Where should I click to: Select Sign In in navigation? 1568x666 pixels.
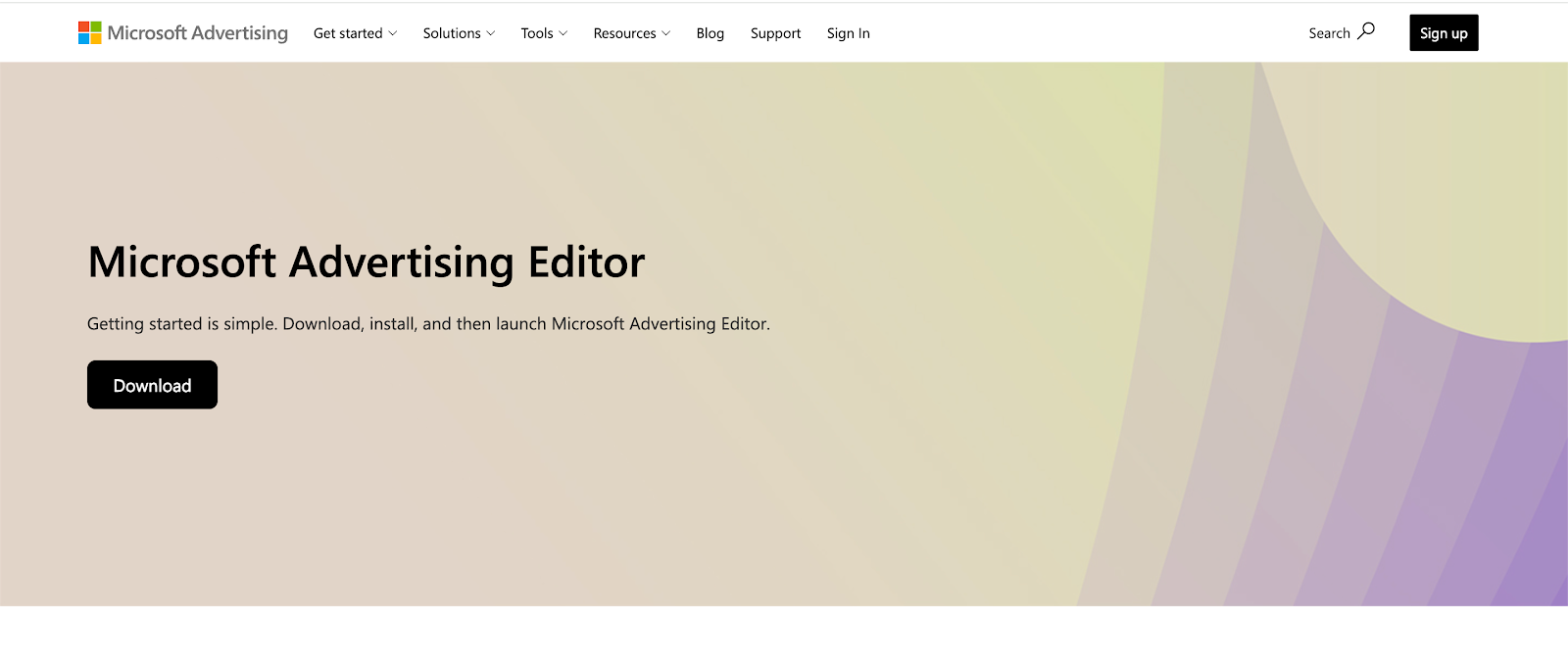[849, 33]
